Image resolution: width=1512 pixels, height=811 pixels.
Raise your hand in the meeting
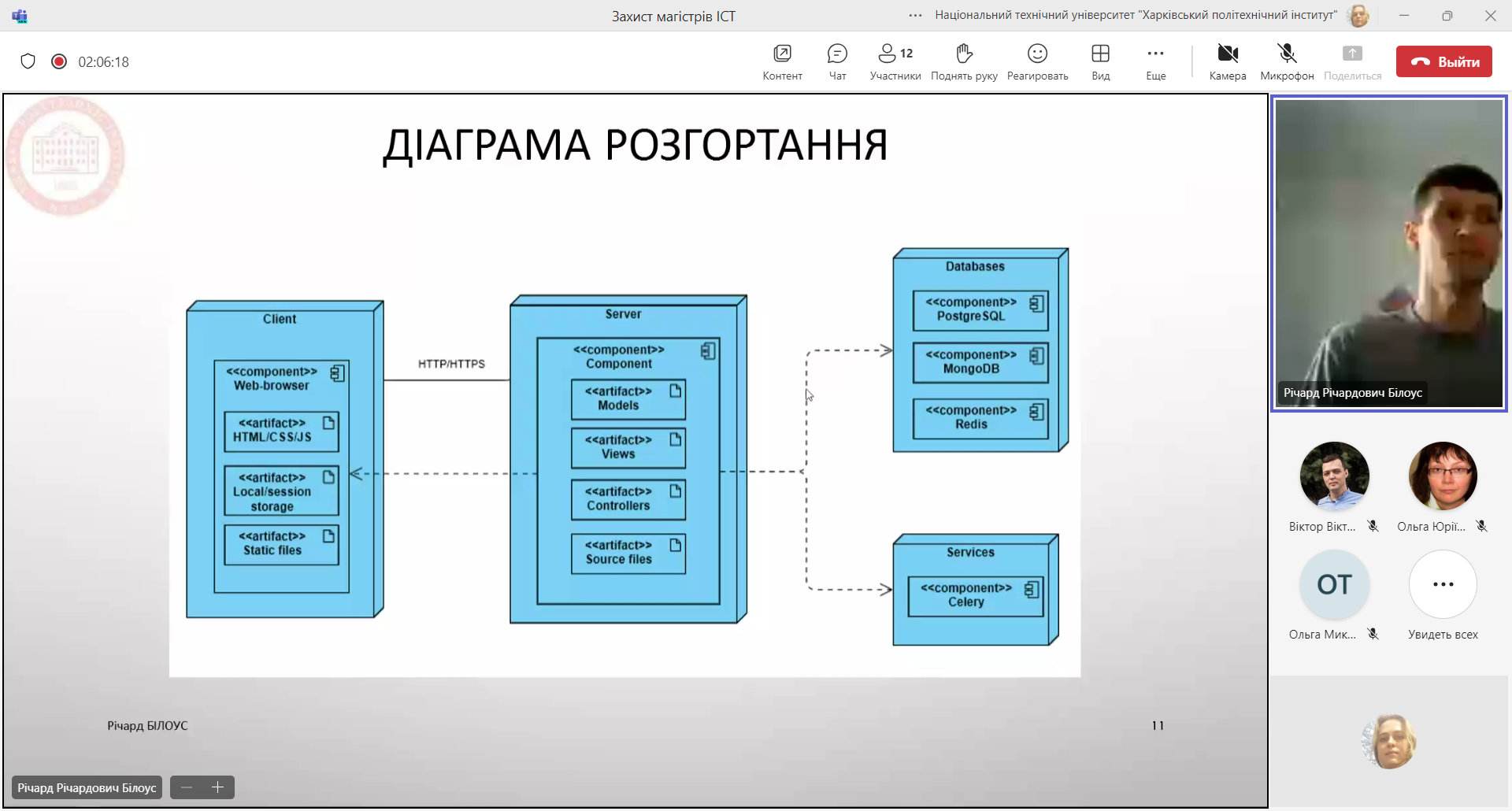click(x=964, y=61)
